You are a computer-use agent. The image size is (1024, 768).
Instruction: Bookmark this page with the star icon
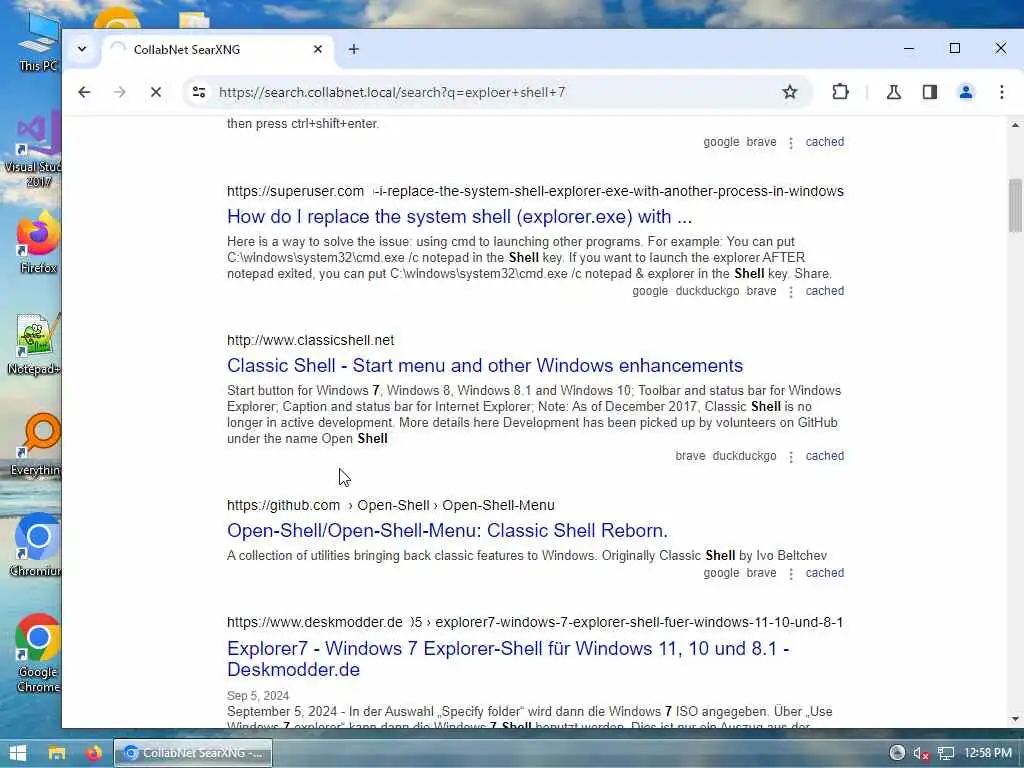pos(790,92)
